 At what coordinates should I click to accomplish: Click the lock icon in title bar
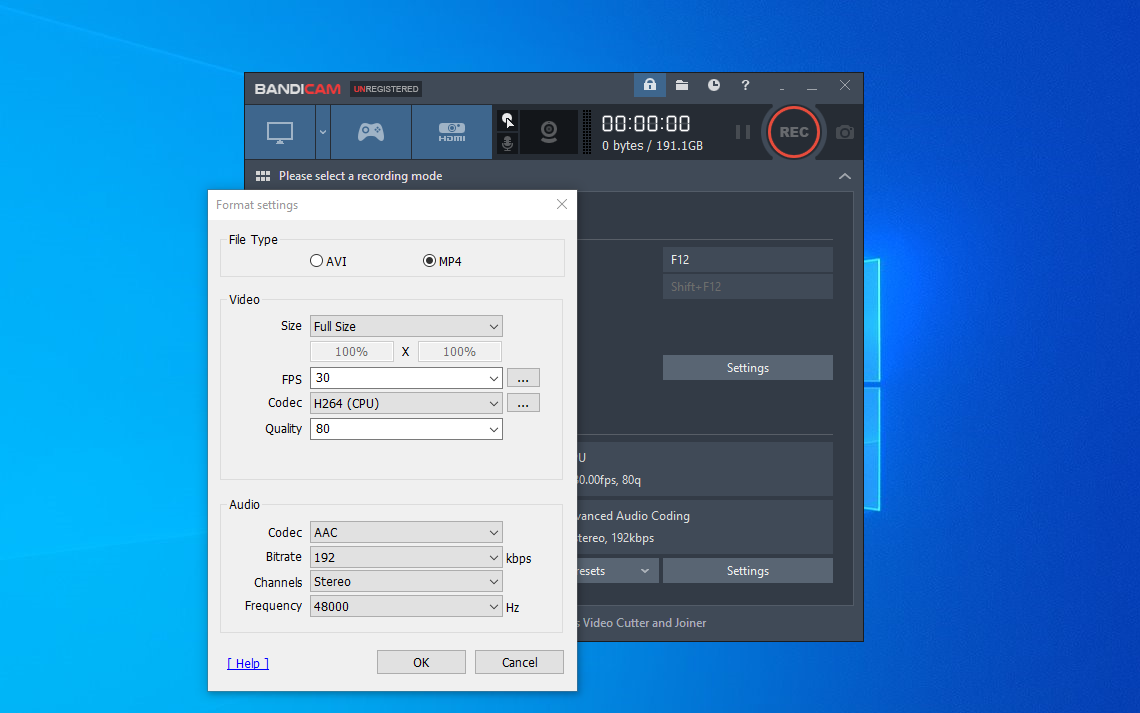650,85
